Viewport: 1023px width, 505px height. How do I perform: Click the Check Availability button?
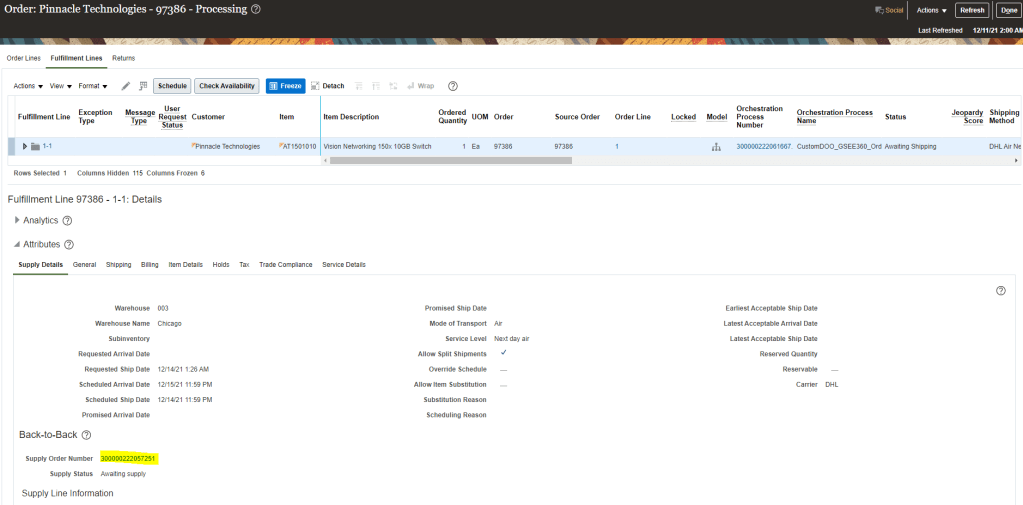click(226, 86)
